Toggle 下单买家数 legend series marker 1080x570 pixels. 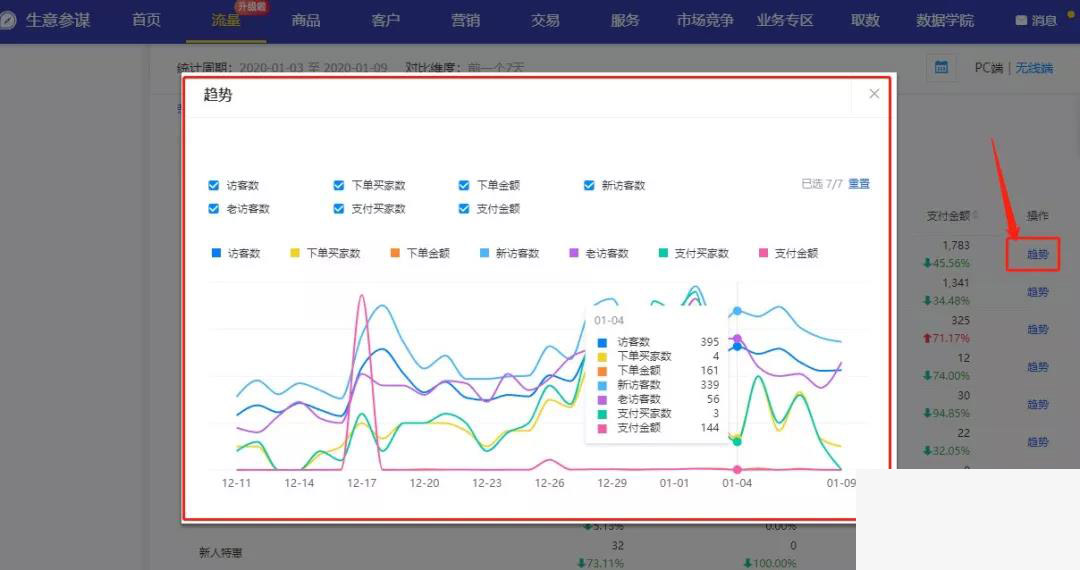295,253
